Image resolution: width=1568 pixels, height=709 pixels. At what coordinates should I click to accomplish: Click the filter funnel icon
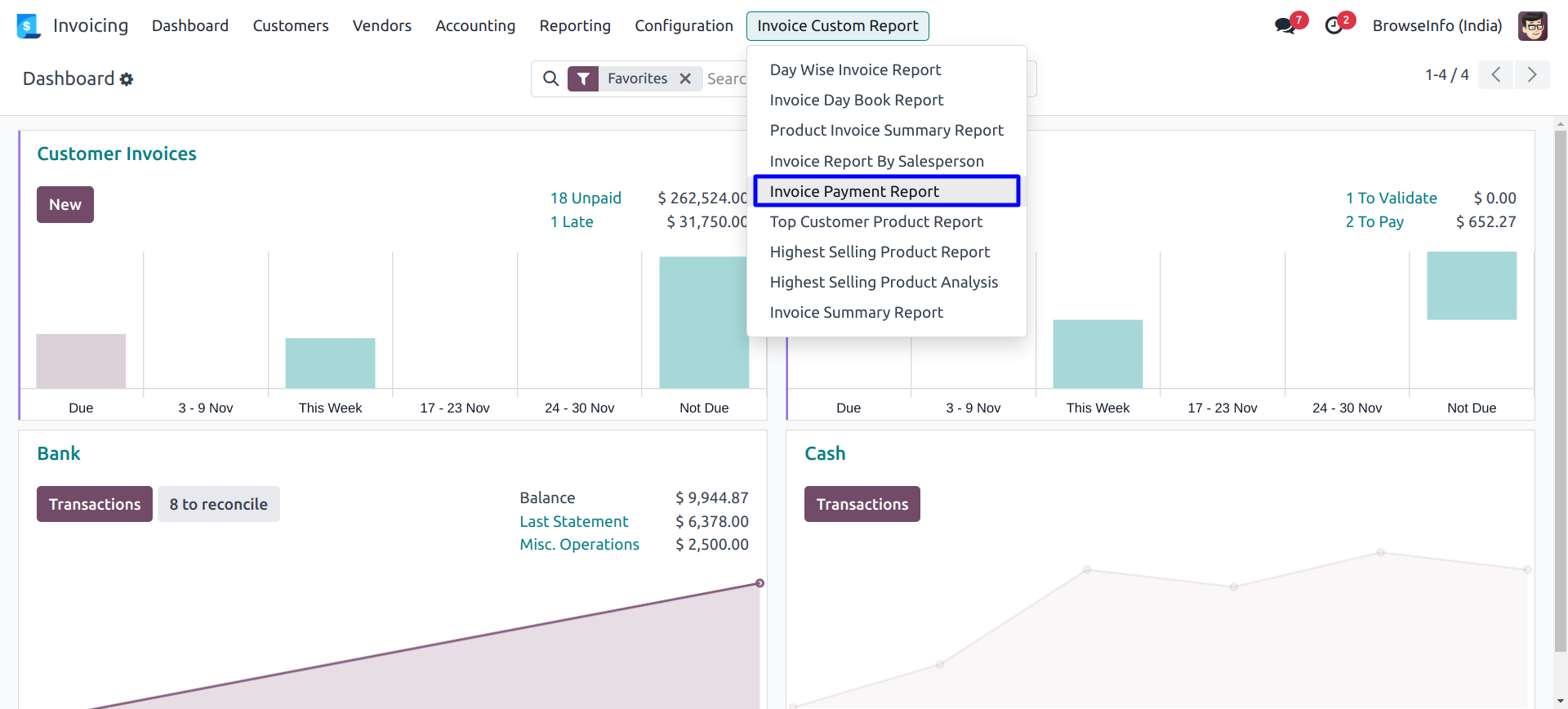click(x=583, y=78)
